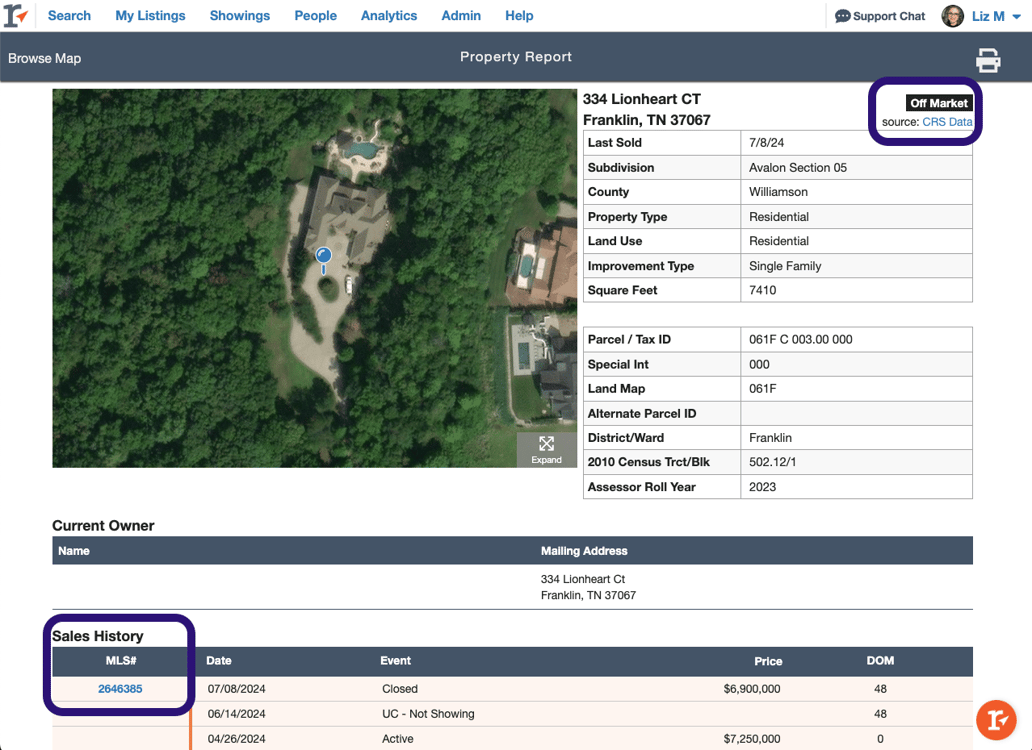The image size is (1032, 750).
Task: Open the Showings menu
Action: 240,16
